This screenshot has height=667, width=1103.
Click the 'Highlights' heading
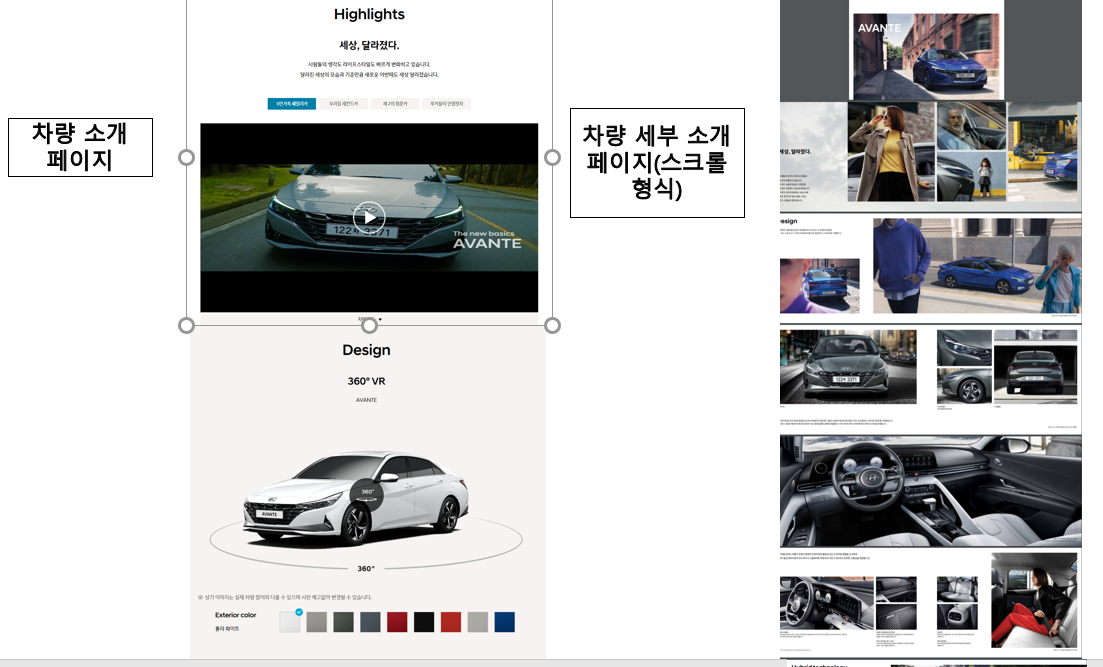click(x=369, y=14)
